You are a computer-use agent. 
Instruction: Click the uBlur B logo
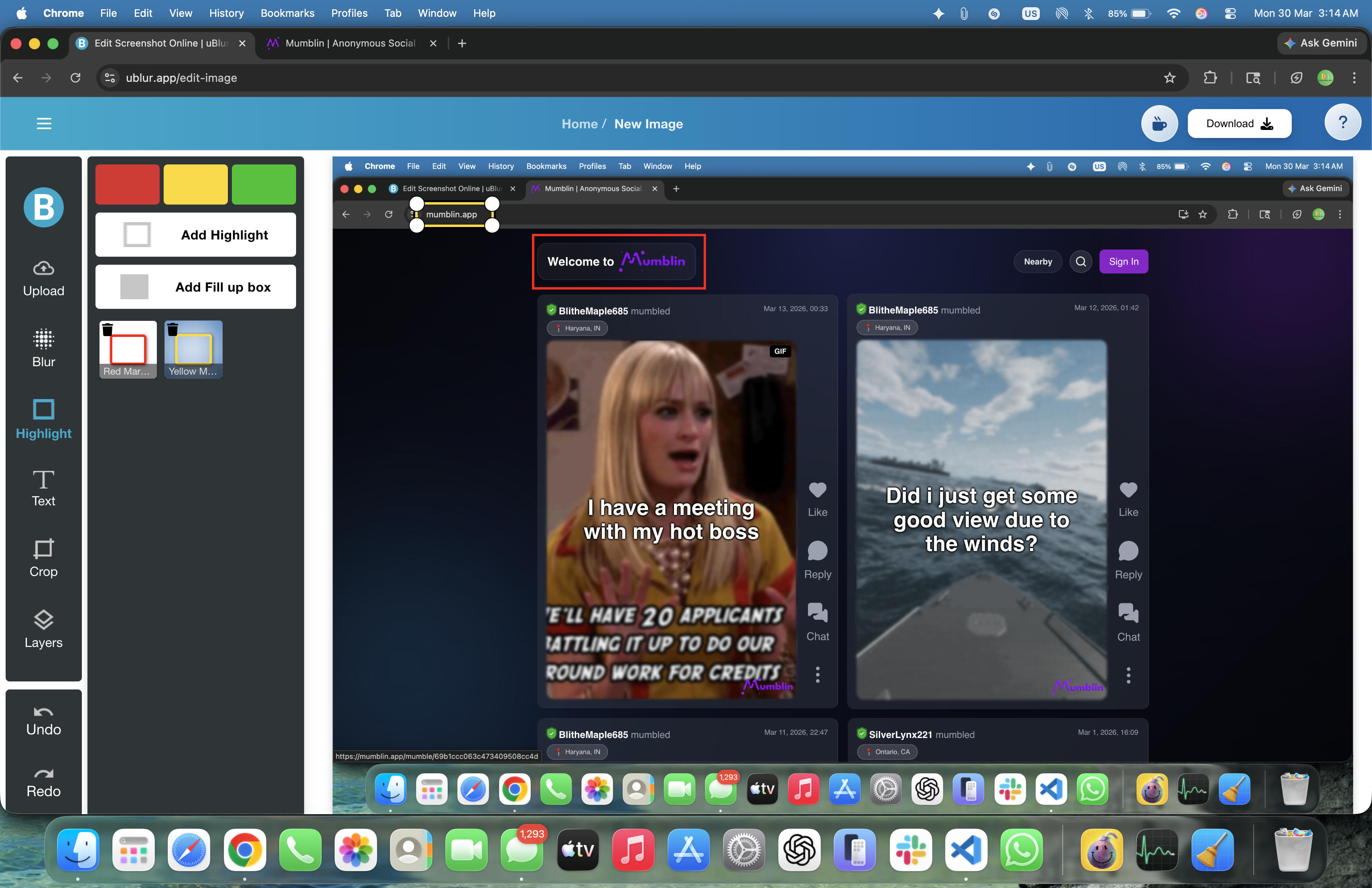43,207
